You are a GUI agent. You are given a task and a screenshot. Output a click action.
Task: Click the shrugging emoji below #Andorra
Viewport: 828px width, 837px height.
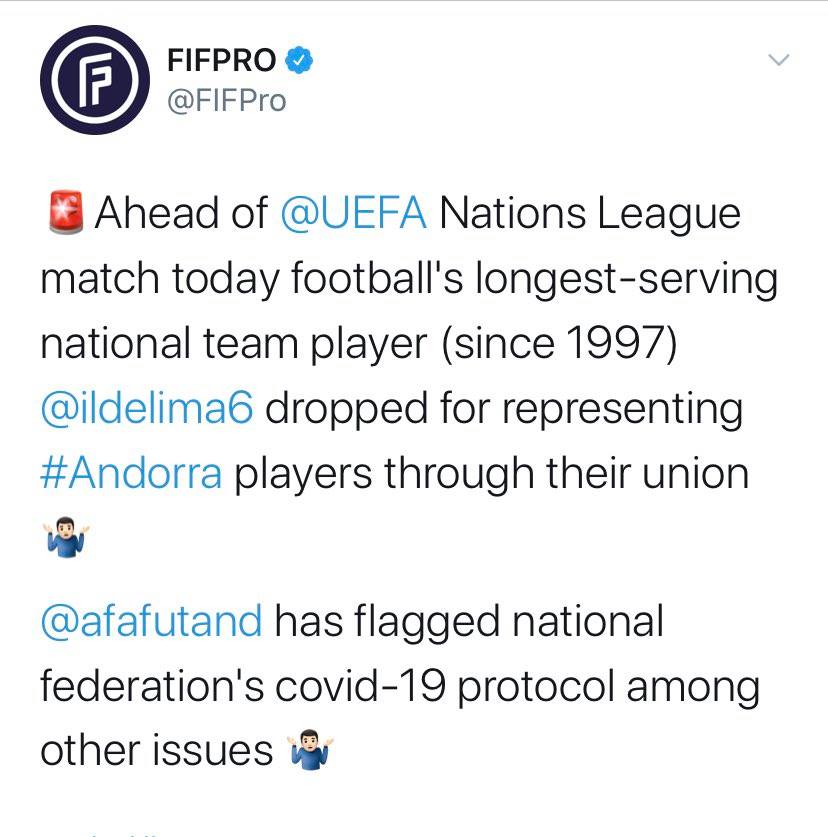[66, 538]
